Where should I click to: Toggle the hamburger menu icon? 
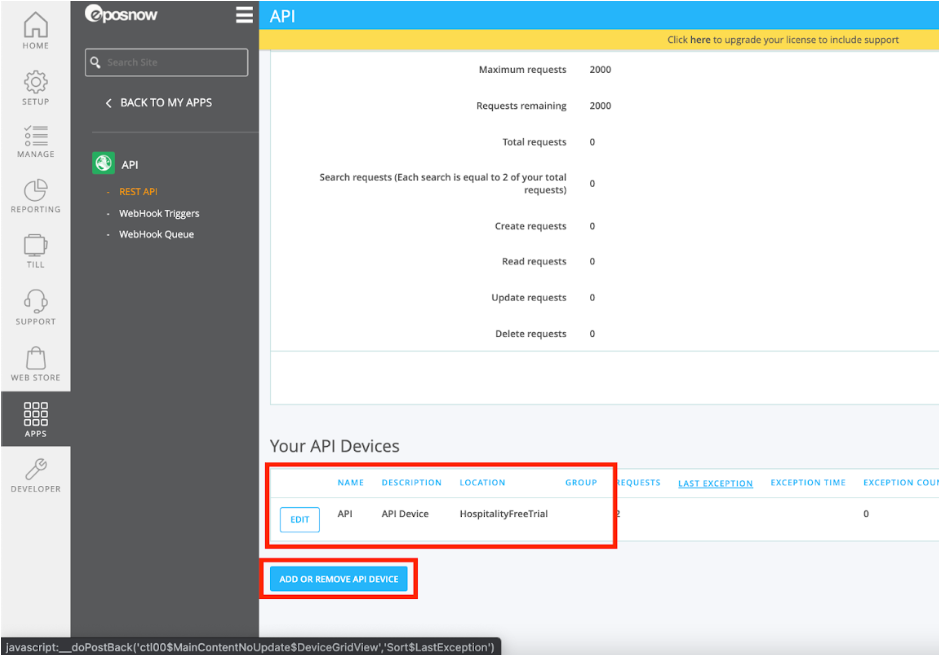244,14
